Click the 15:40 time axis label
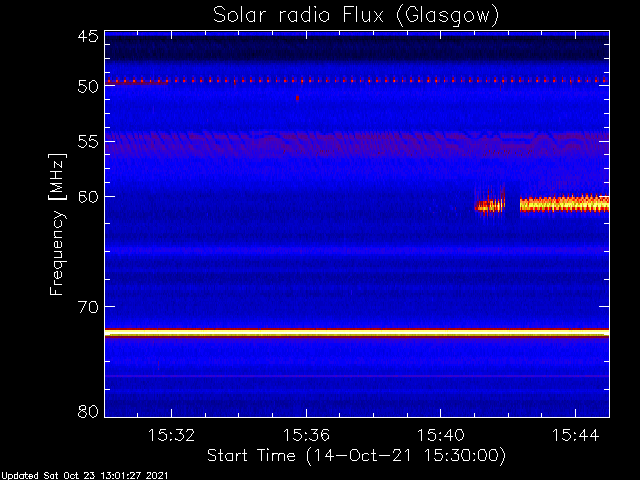 pyautogui.click(x=440, y=436)
